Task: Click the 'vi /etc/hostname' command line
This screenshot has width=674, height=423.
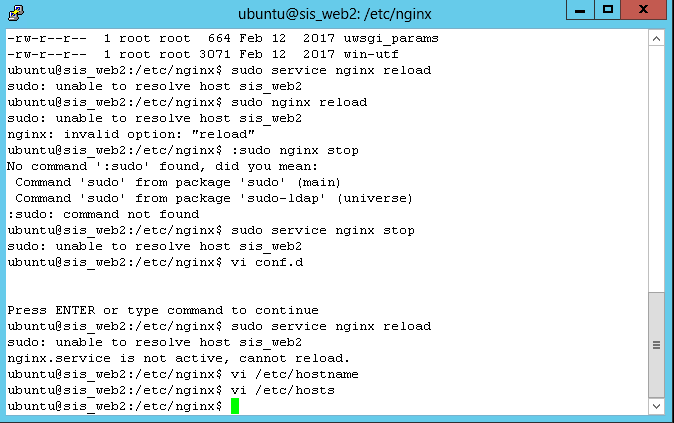Action: click(294, 374)
